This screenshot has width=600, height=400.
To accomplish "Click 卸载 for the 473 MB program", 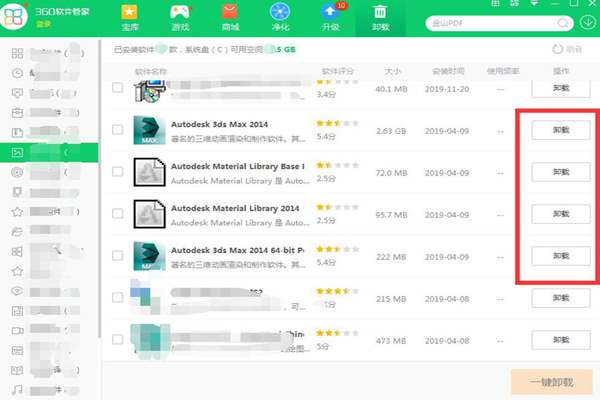I will pos(561,340).
